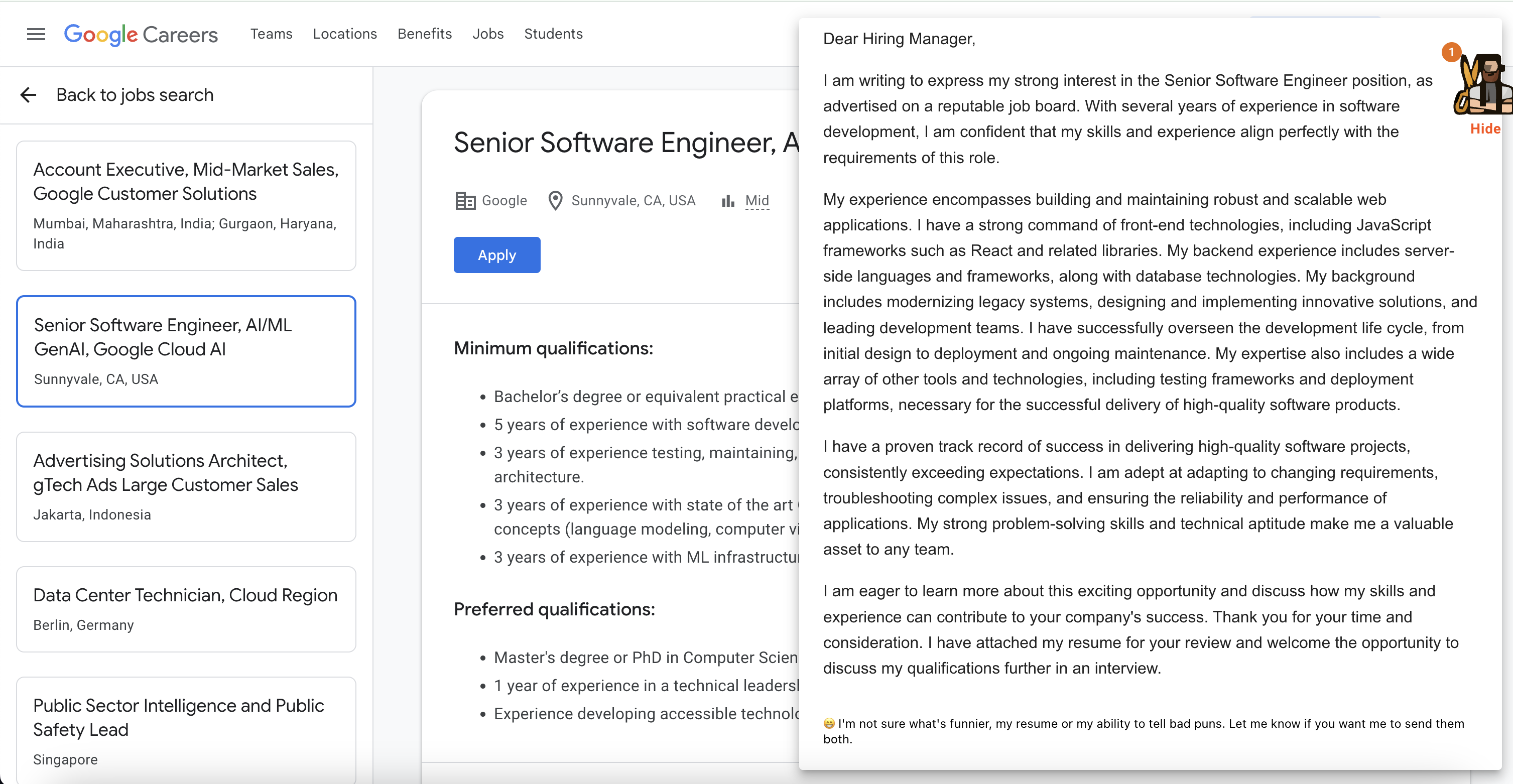Click the experience level bar chart icon
The image size is (1513, 784).
(728, 201)
